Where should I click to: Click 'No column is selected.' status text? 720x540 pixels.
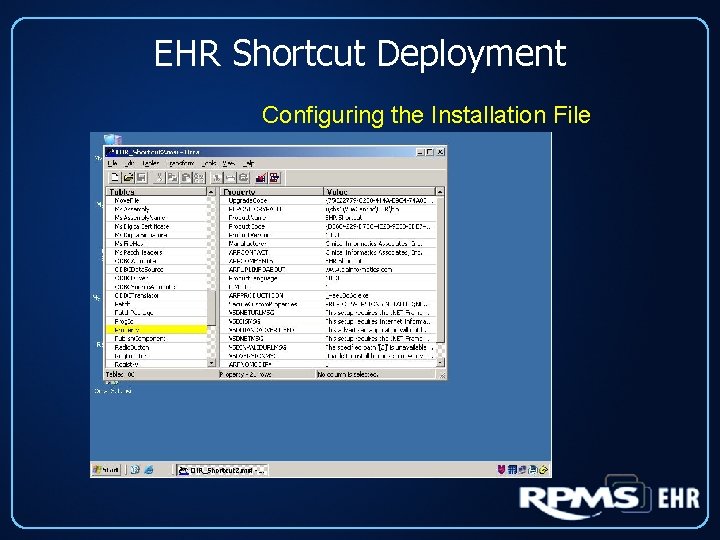[x=348, y=375]
